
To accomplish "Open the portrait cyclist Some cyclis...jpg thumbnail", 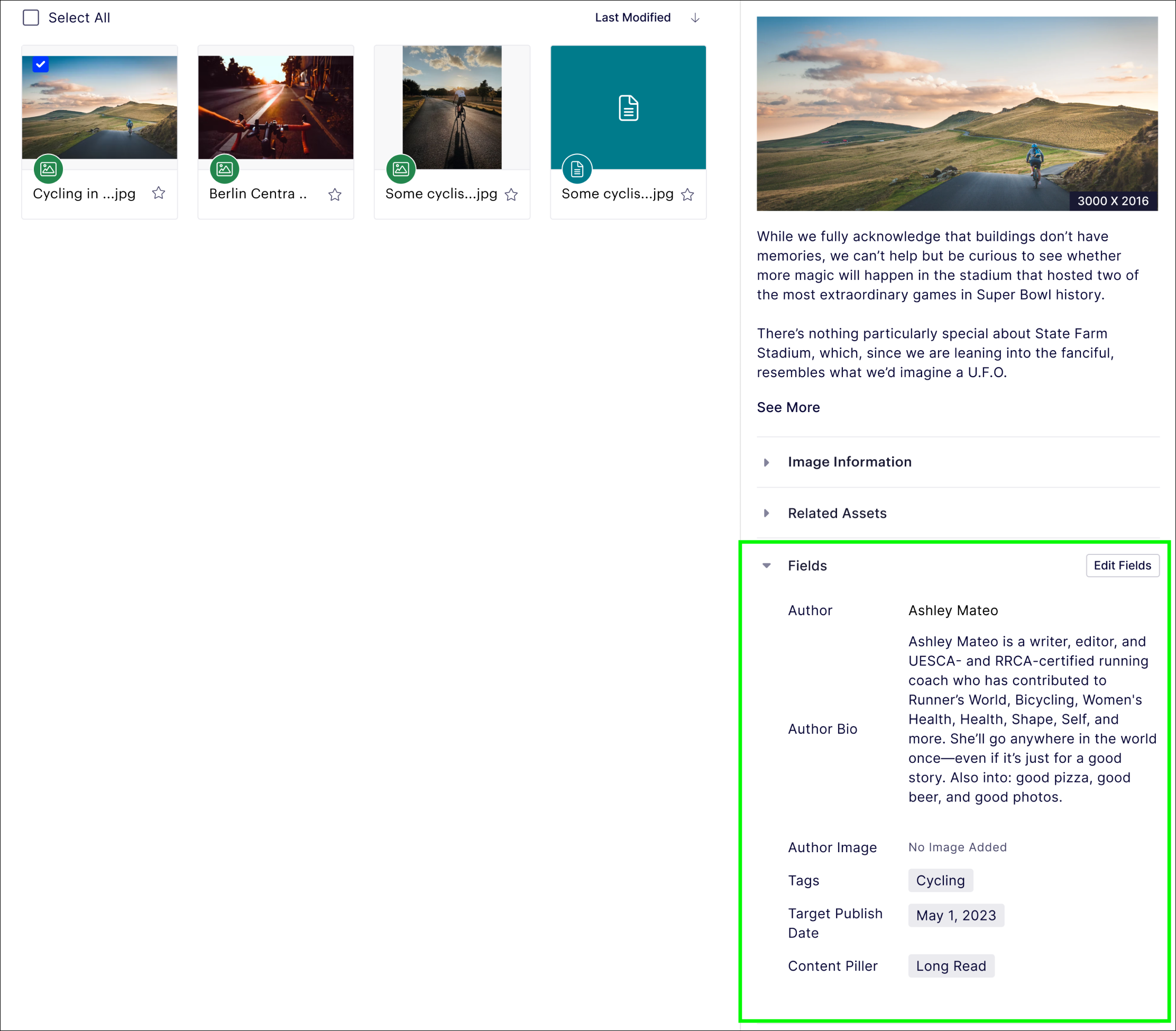I will (452, 107).
